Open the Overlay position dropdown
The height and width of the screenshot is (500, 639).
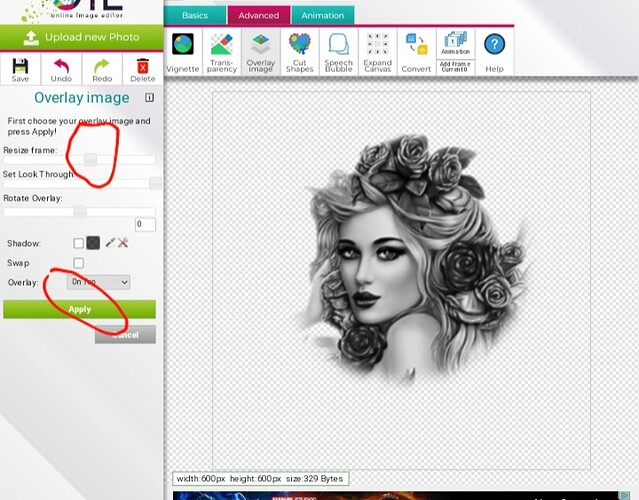click(98, 283)
